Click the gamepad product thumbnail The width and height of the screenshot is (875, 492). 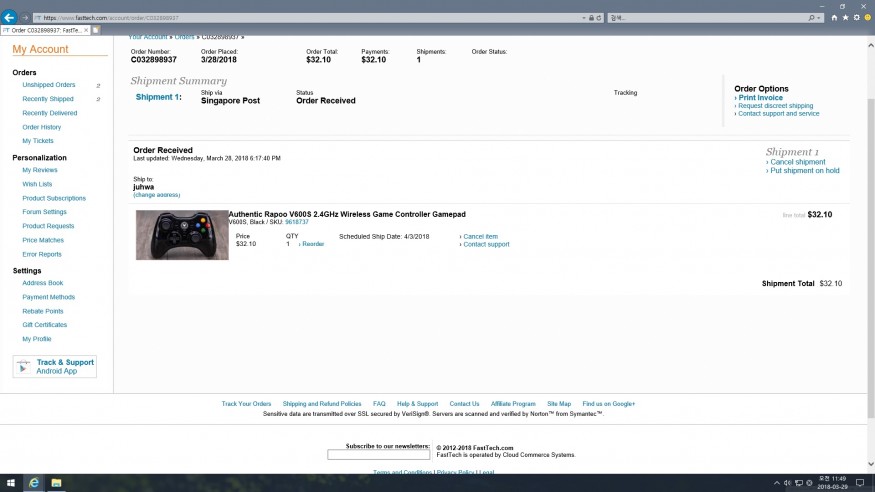pos(182,235)
